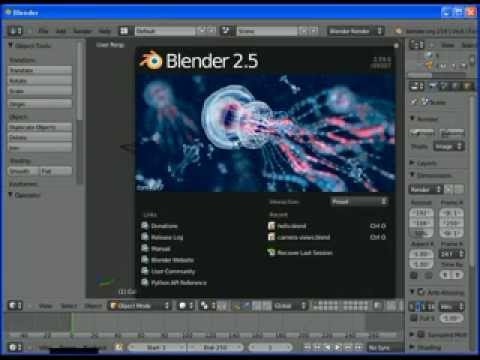Screen dimensions: 480x360
Task: Play the animation in reverse
Action: pos(328,347)
